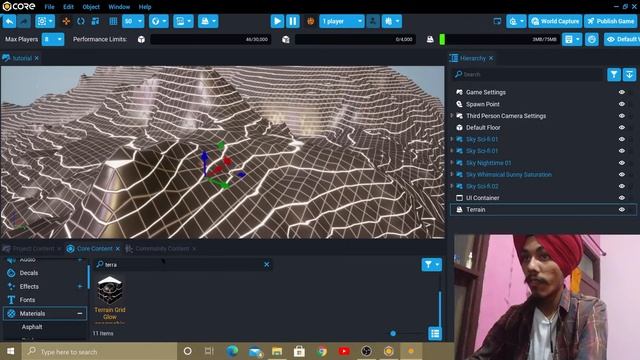
Task: Click the orange multiplayer preview icon
Action: pos(311,21)
